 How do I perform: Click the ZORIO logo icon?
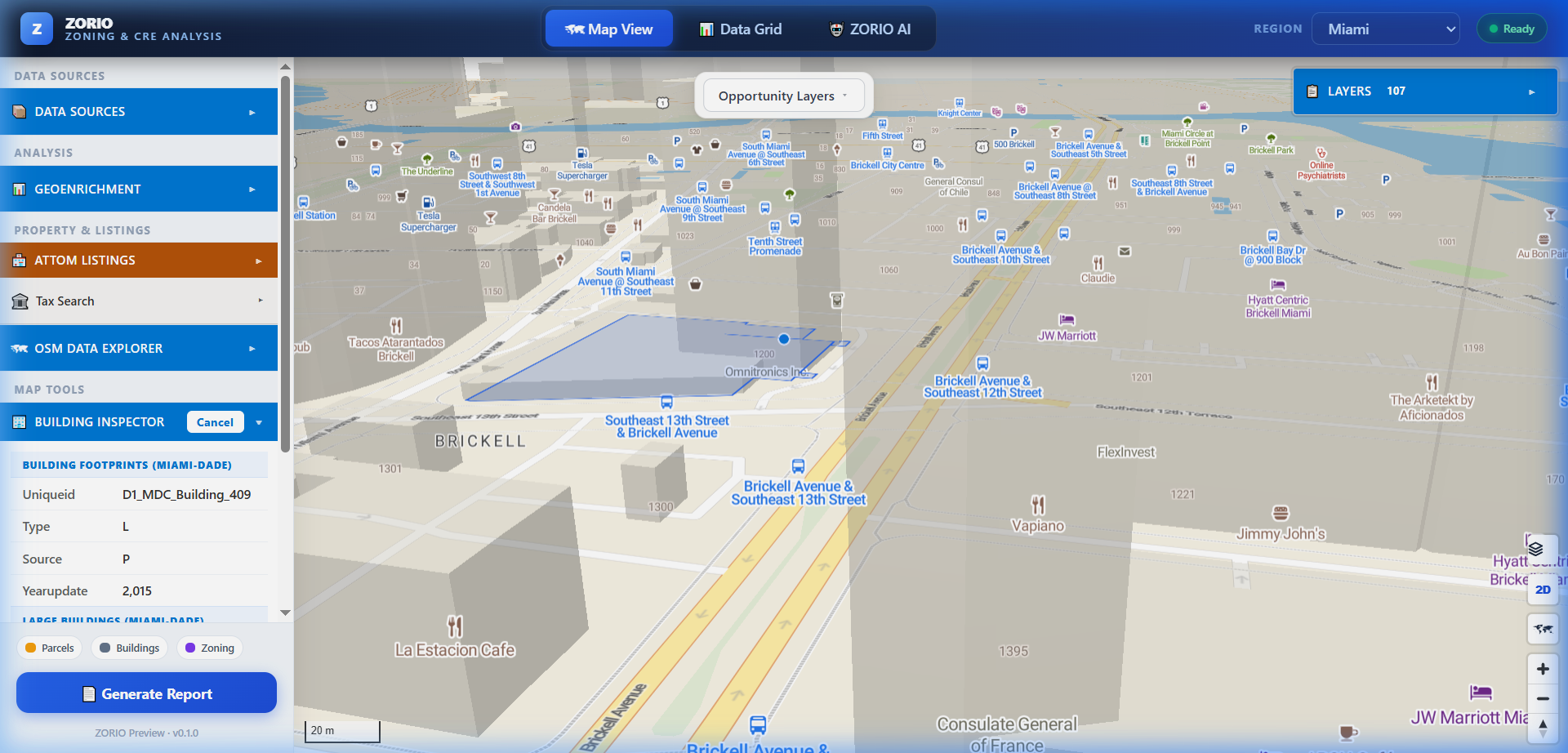[37, 29]
